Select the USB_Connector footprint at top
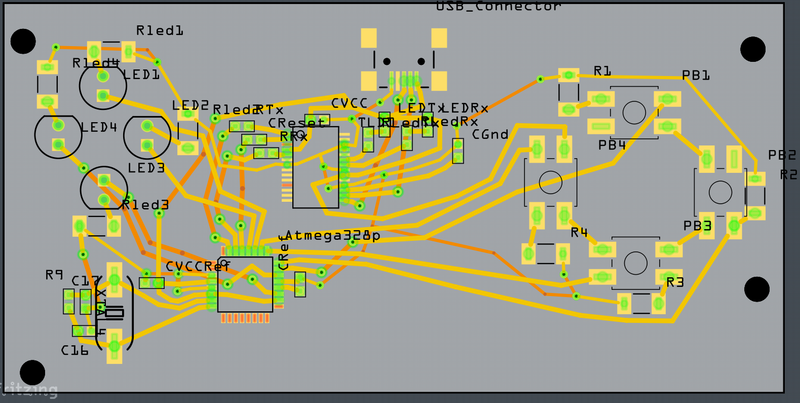The width and height of the screenshot is (800, 403). tap(404, 62)
